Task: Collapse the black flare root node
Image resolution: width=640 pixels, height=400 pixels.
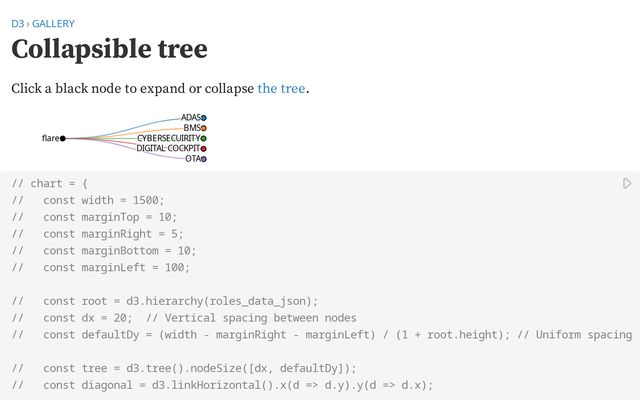Action: click(63, 138)
